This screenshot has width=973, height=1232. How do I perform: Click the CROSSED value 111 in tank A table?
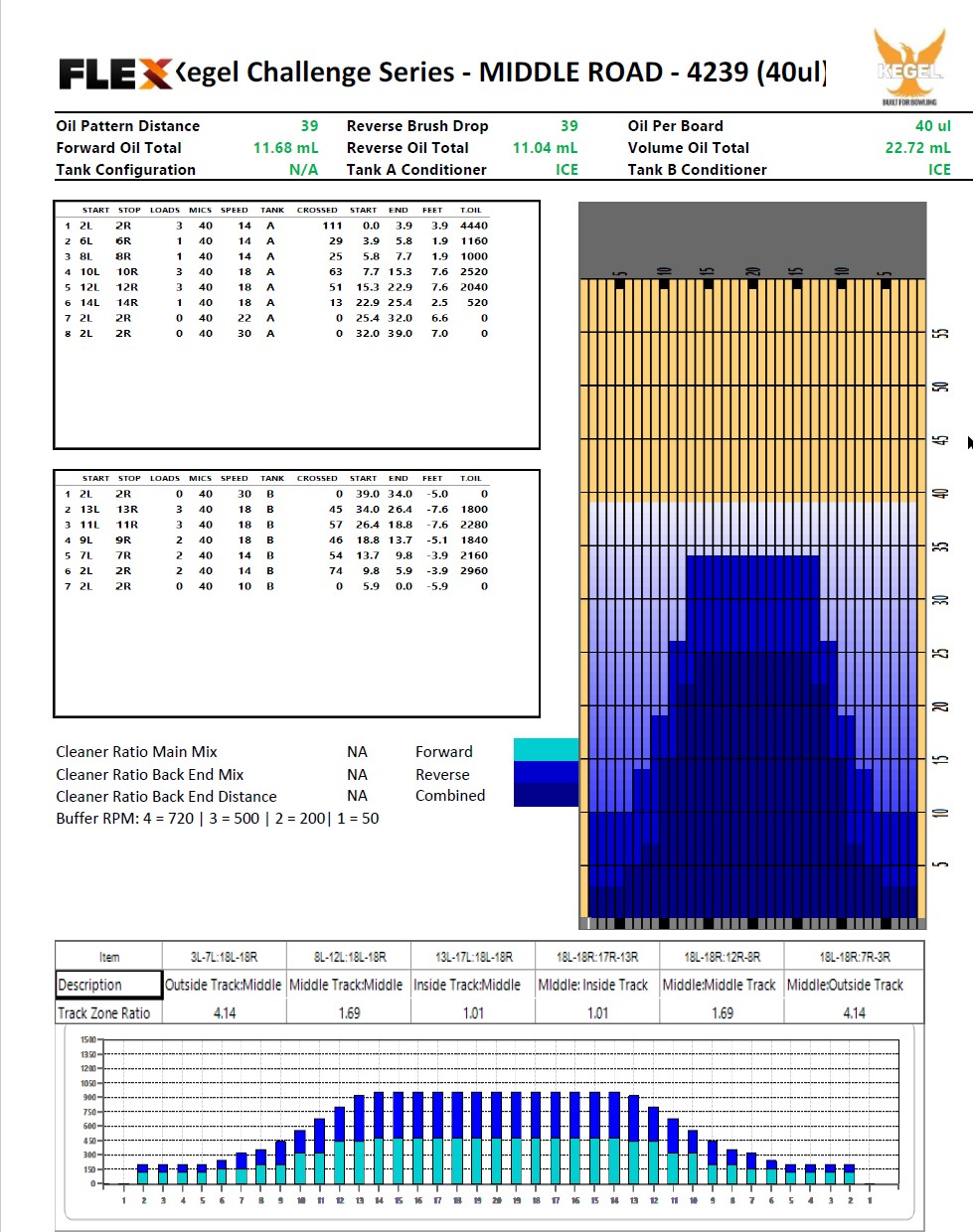[332, 226]
